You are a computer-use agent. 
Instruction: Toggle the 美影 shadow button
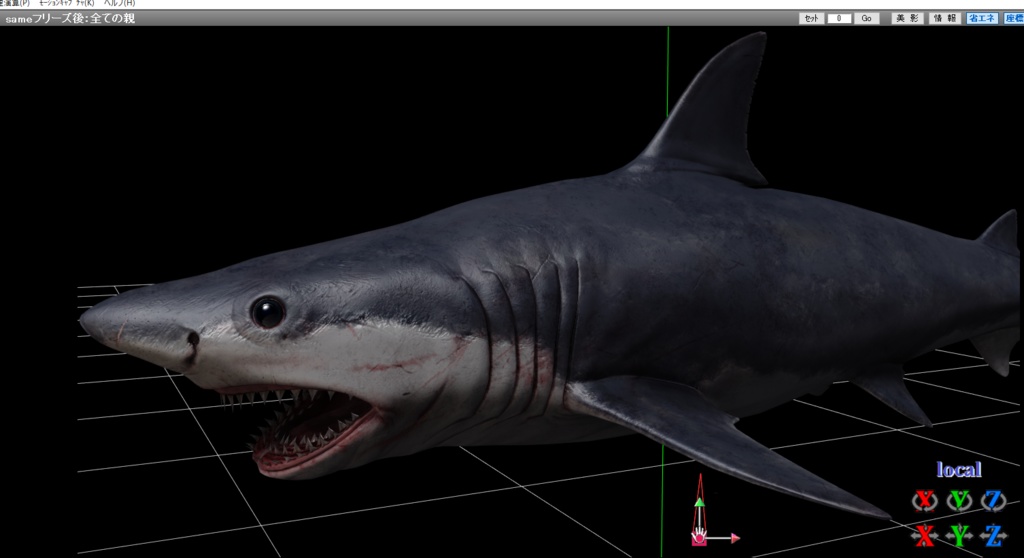907,18
